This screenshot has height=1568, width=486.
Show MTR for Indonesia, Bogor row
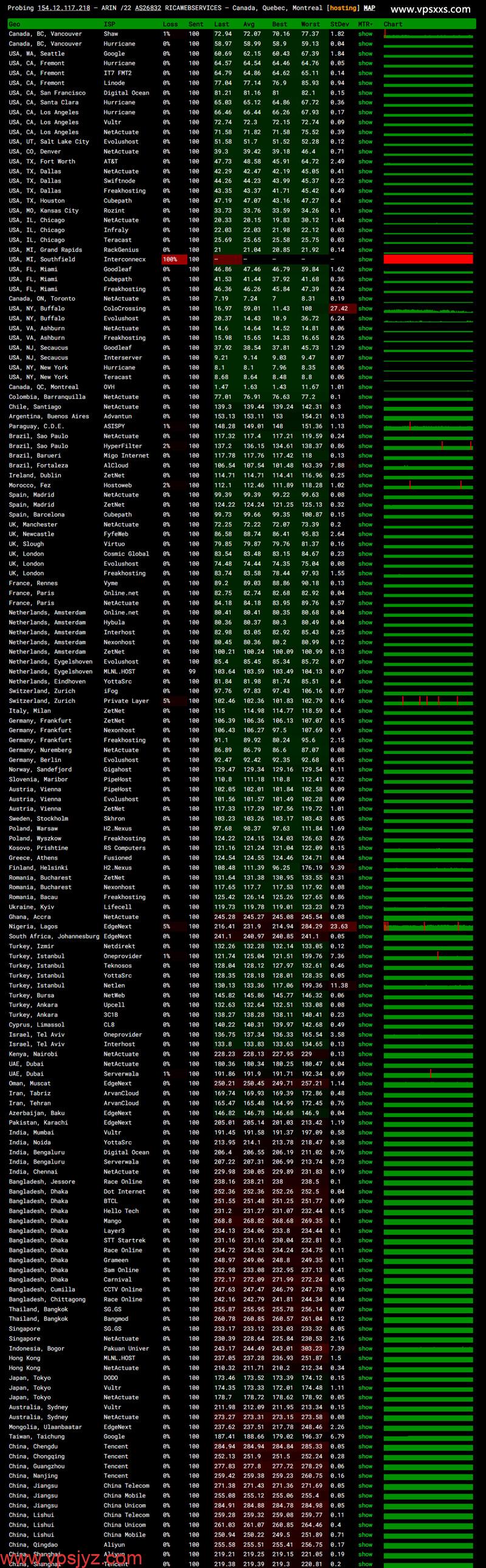point(366,1348)
